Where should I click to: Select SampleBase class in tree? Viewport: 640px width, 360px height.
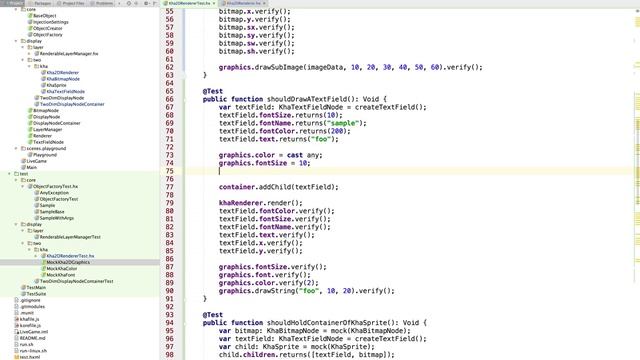[49, 212]
